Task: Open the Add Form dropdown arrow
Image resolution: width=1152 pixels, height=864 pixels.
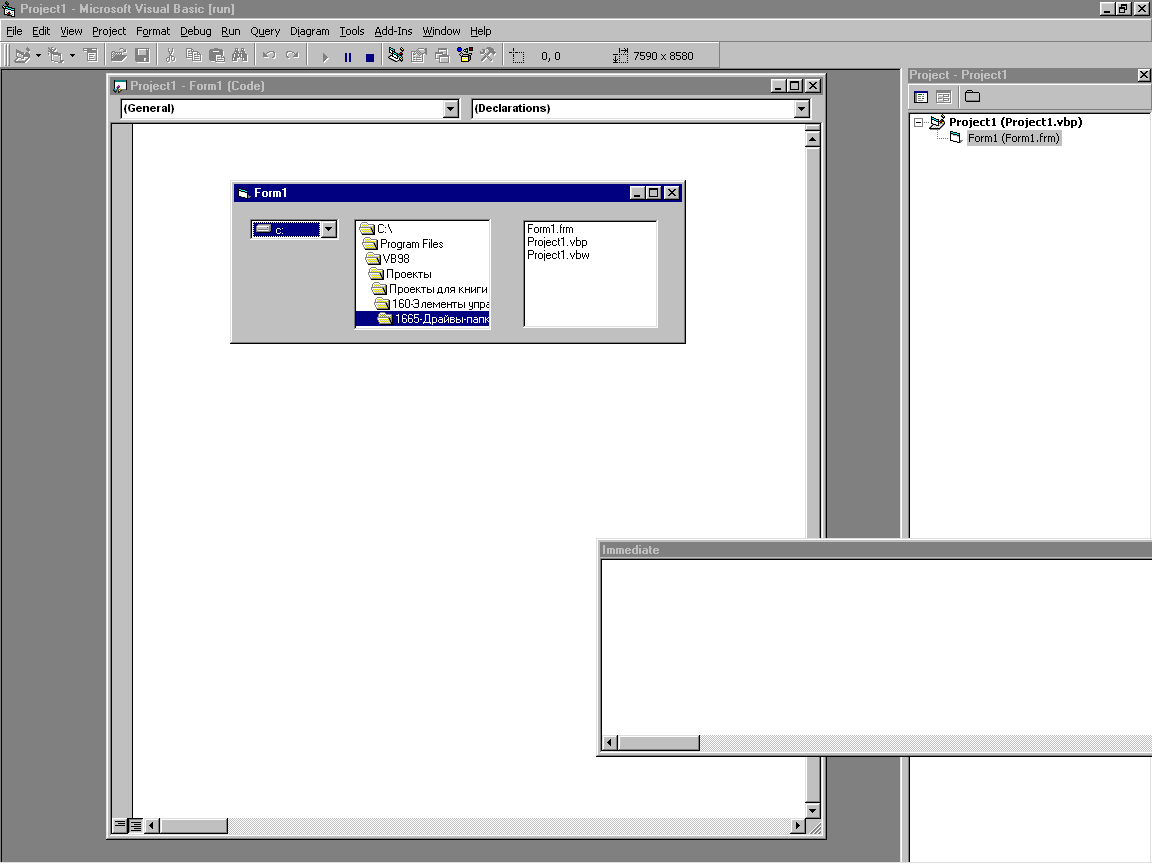Action: (x=72, y=56)
